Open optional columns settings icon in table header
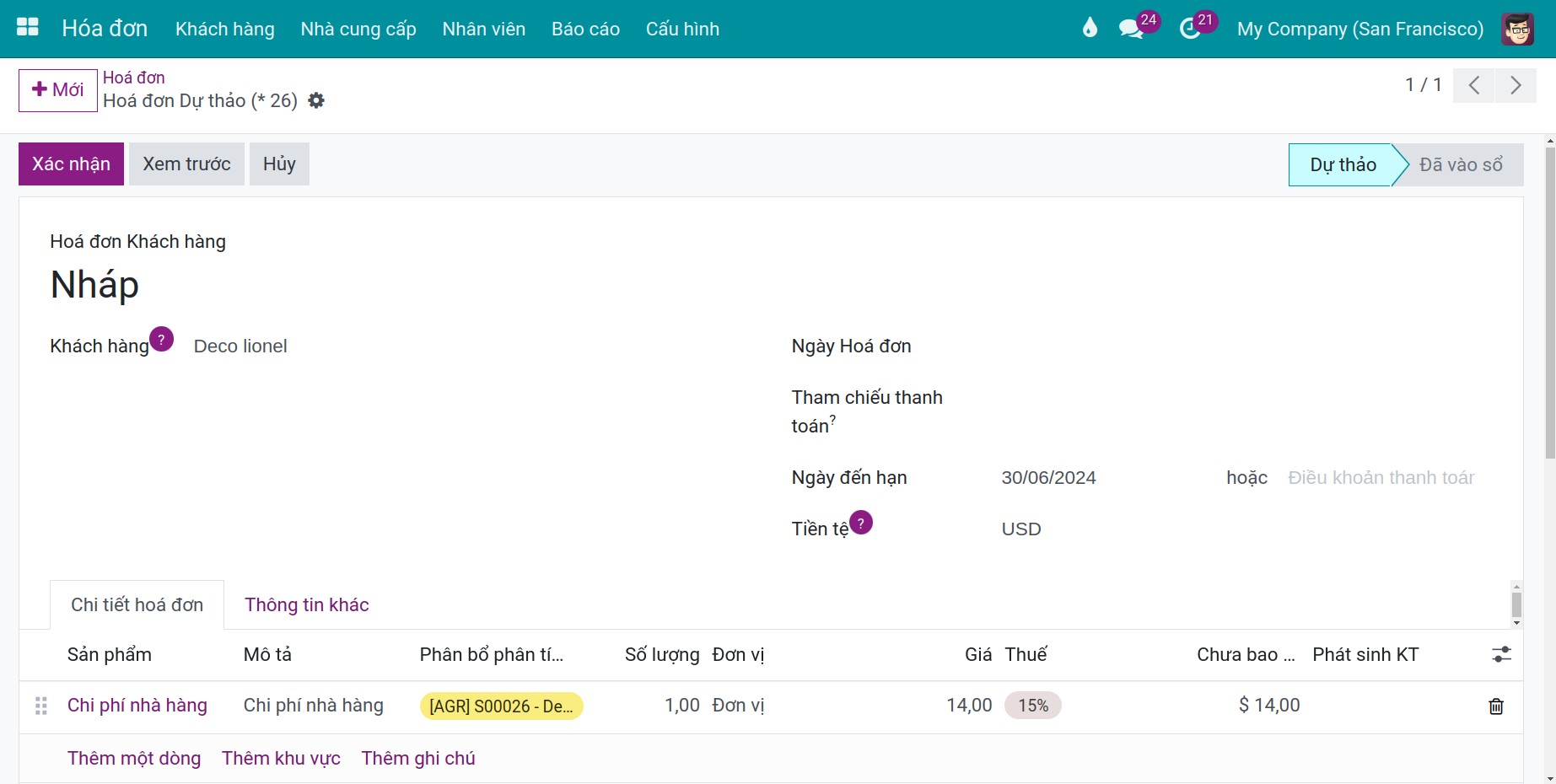The image size is (1556, 784). click(1501, 654)
